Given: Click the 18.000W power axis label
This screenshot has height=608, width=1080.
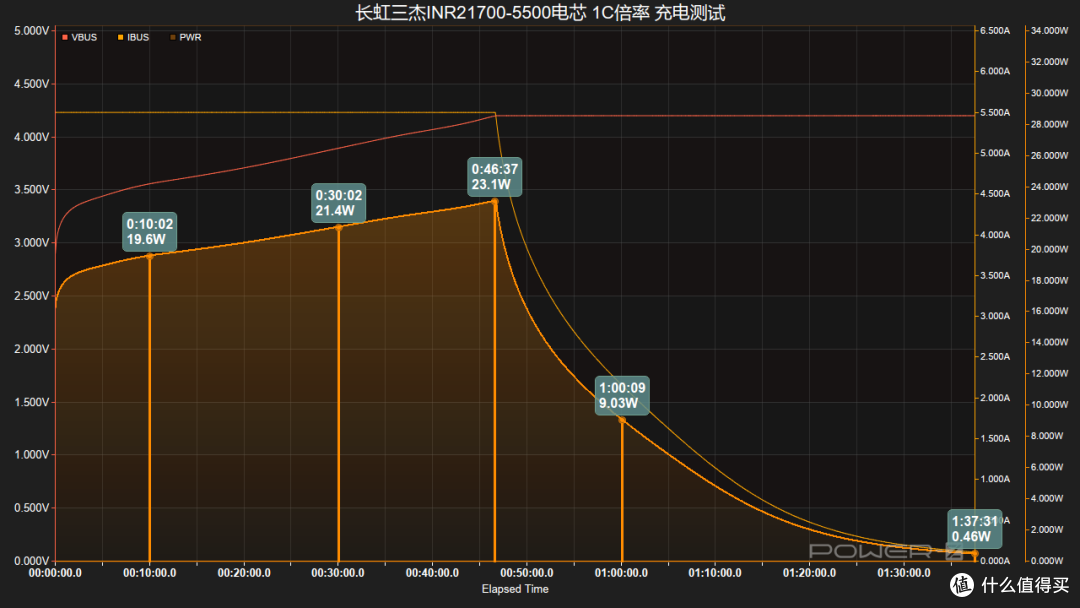Looking at the screenshot, I should [x=1050, y=280].
